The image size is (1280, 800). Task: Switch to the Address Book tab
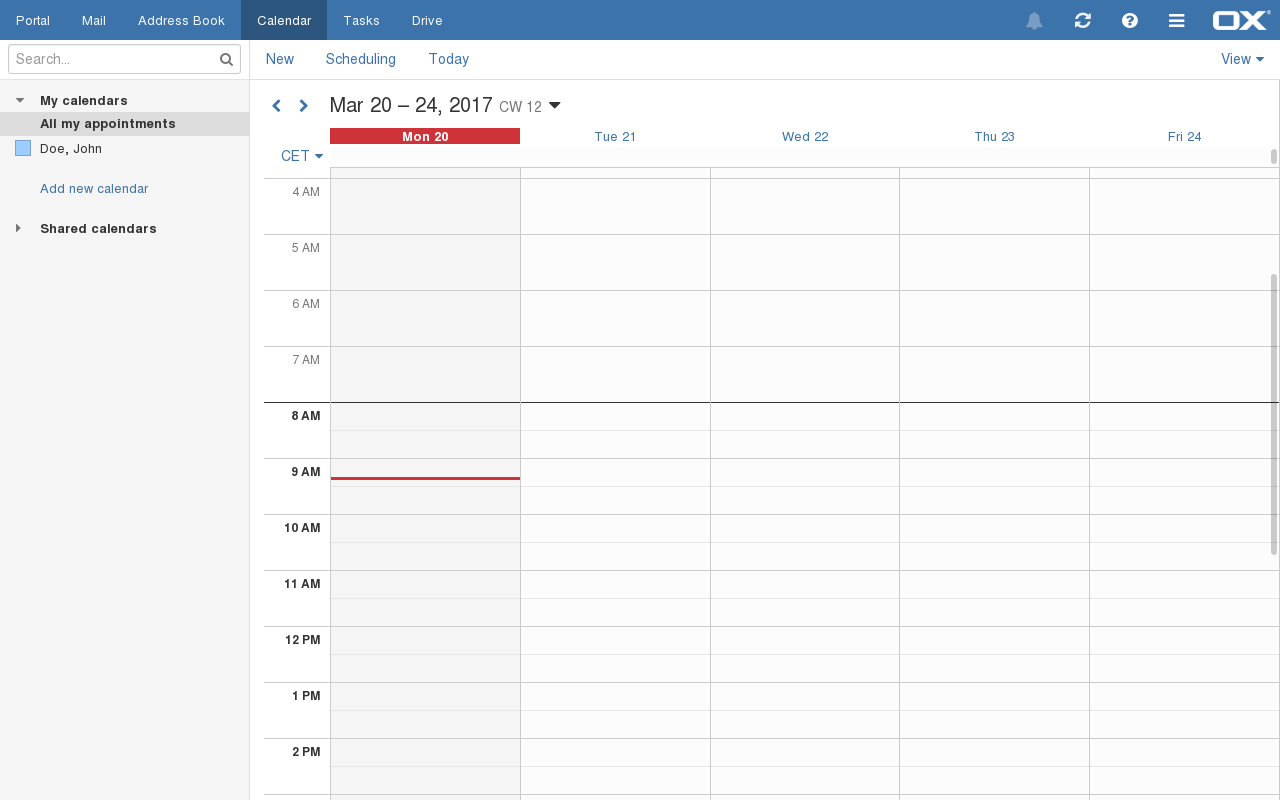pos(181,20)
